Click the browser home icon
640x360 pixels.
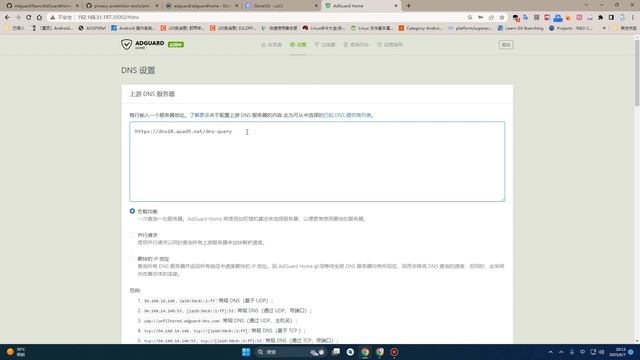click(x=39, y=17)
